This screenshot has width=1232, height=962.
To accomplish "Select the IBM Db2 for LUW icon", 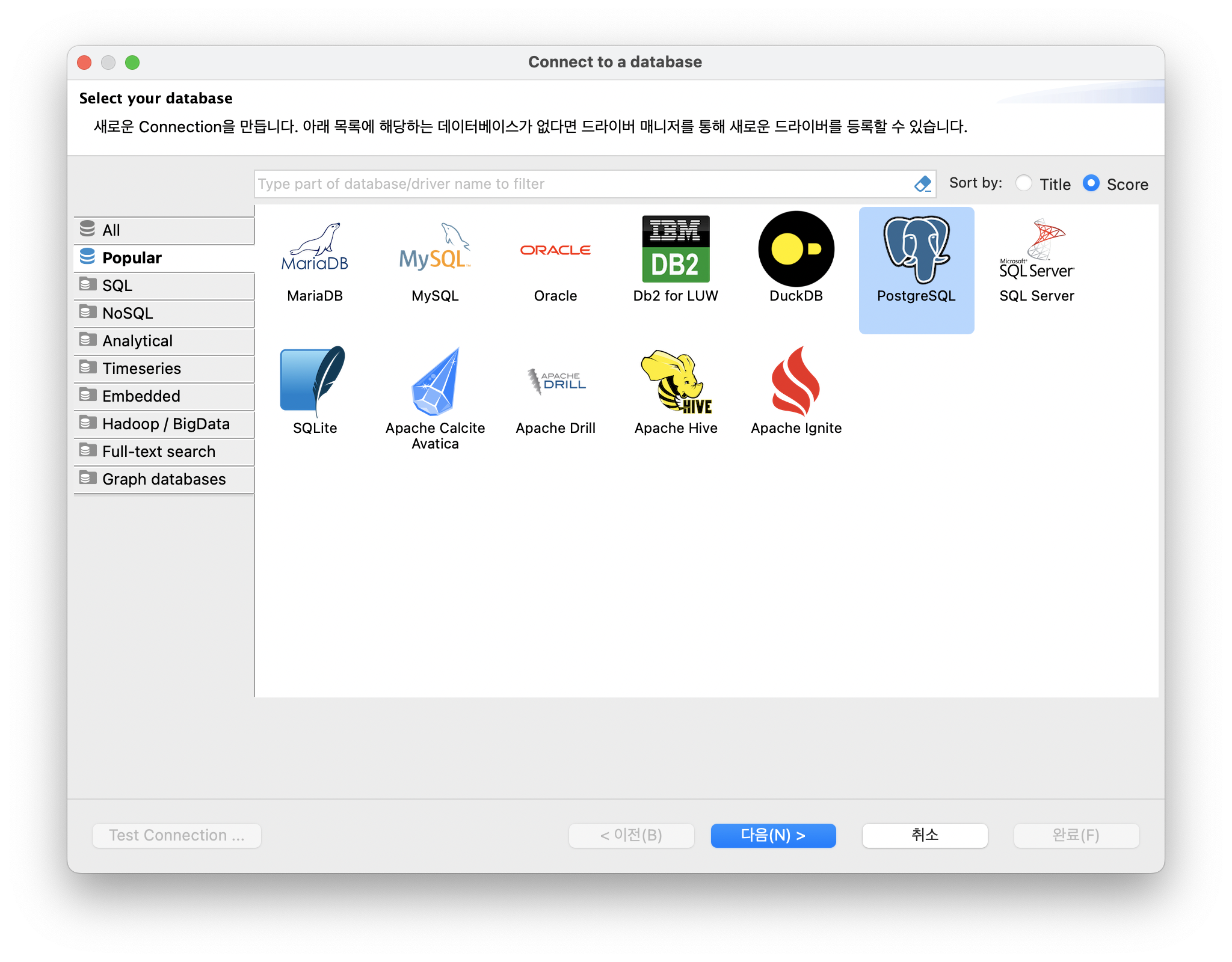I will [676, 249].
